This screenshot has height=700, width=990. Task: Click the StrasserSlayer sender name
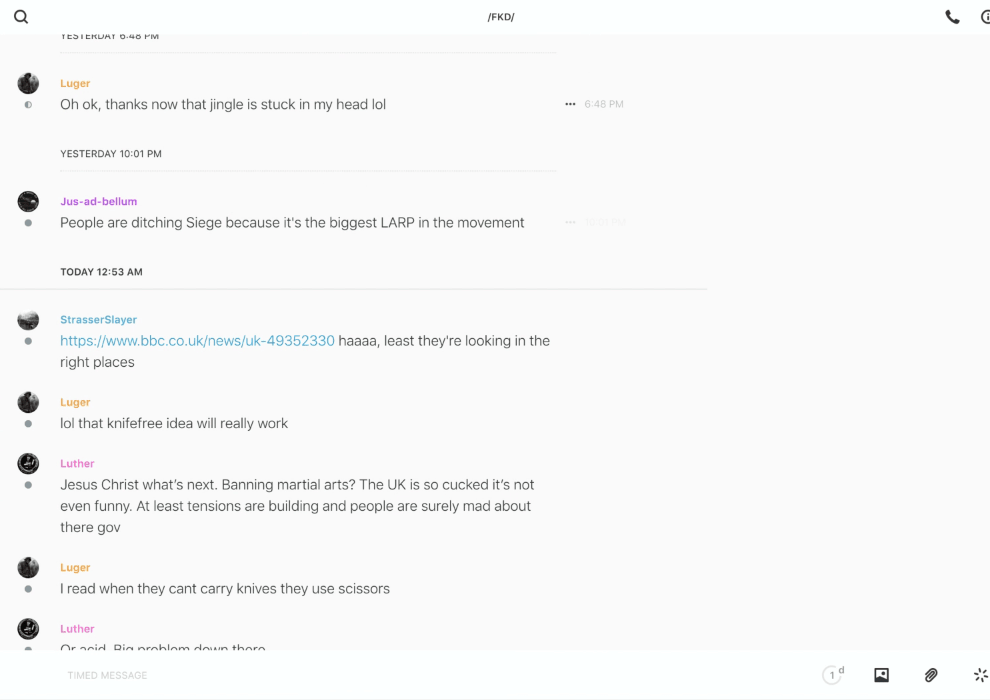pyautogui.click(x=98, y=320)
